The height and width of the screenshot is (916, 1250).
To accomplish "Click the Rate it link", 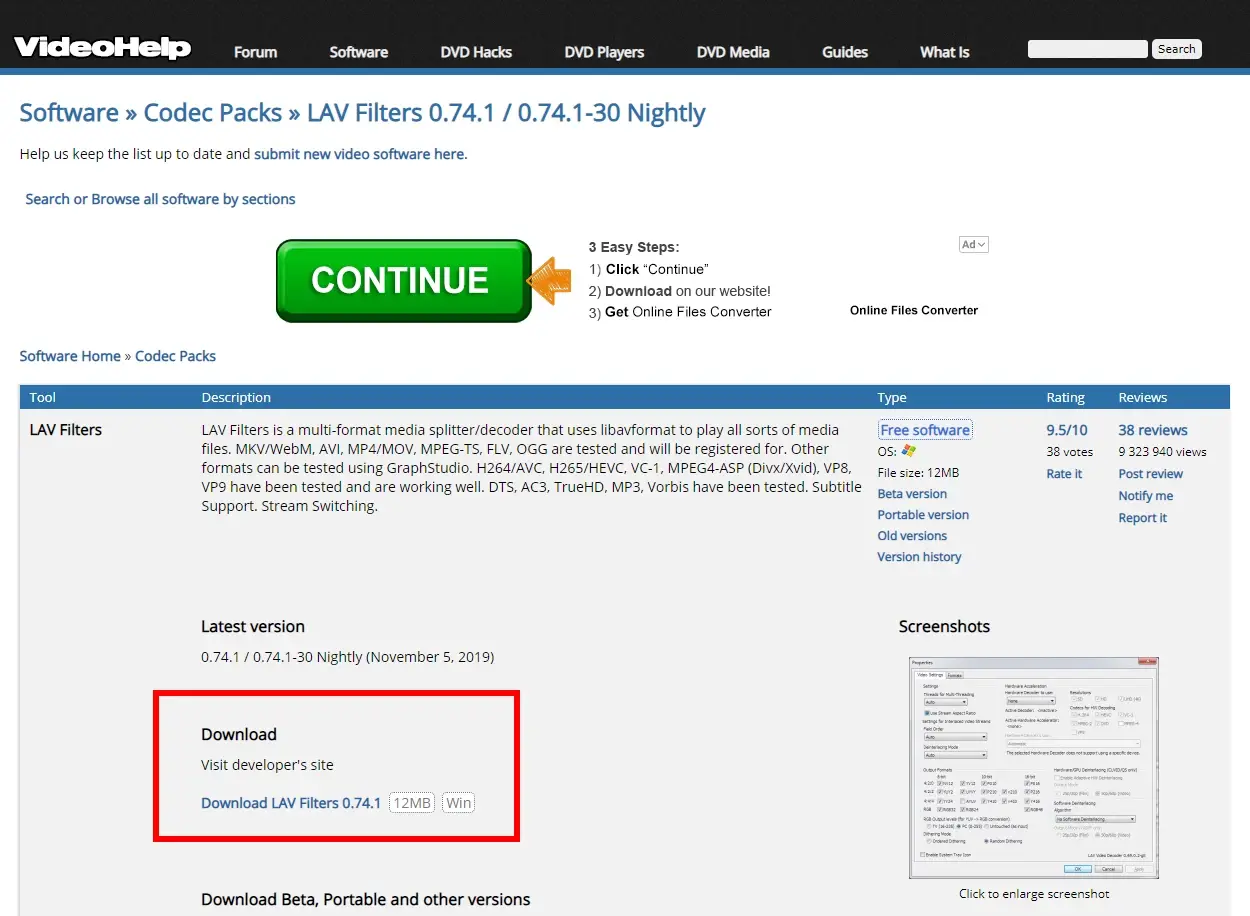I will pos(1064,474).
